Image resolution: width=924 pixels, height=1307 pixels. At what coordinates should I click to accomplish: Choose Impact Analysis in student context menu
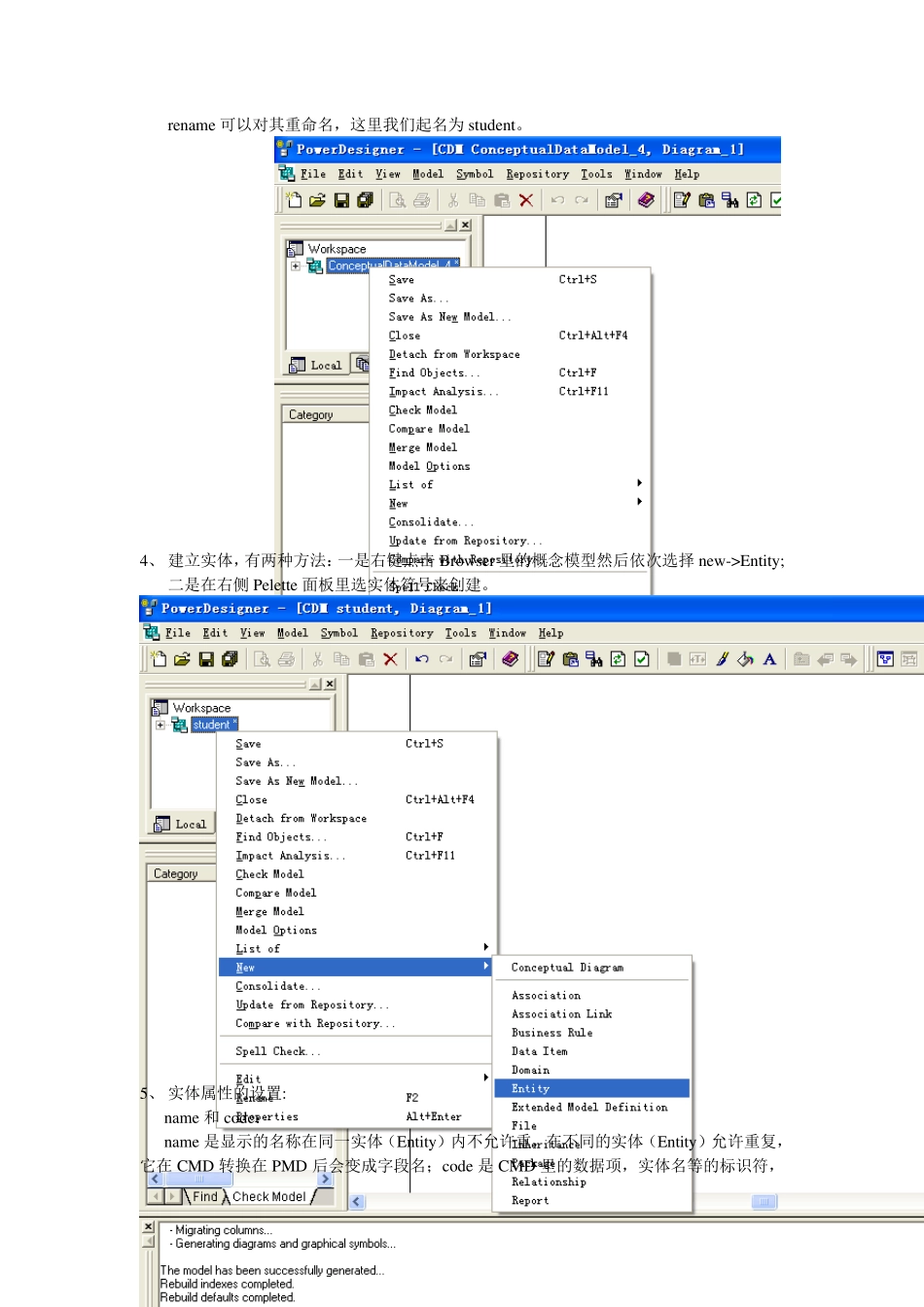tap(357, 856)
